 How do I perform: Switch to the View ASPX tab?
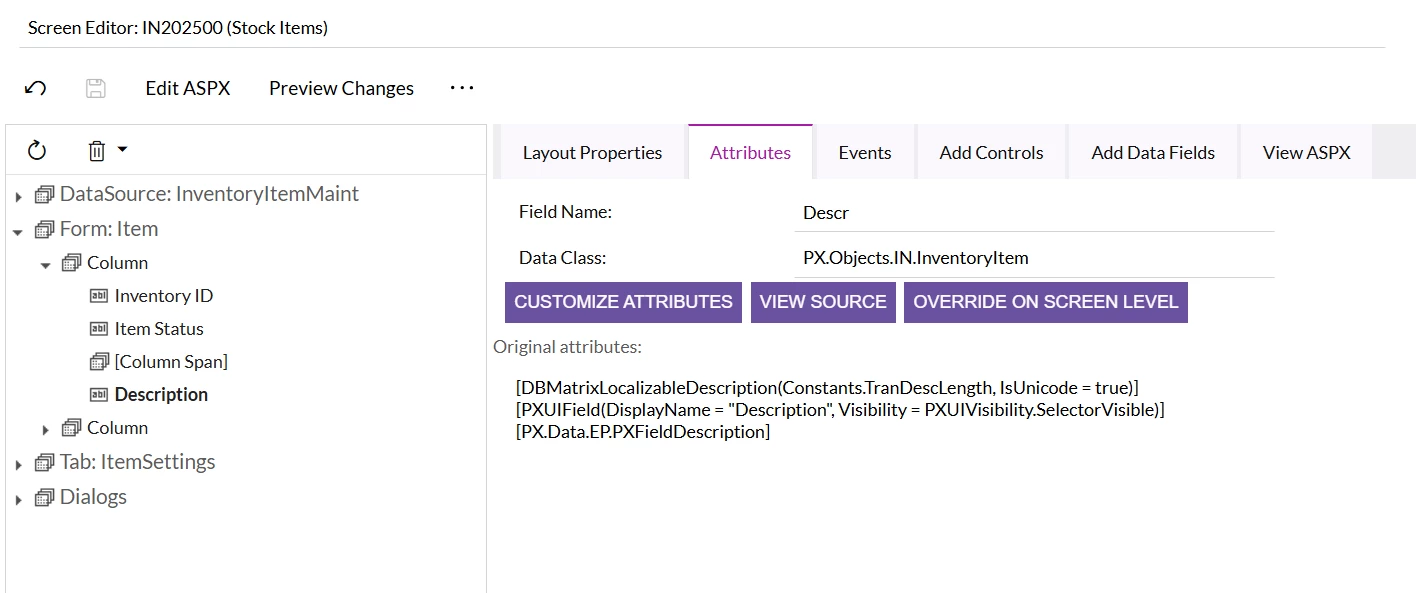coord(1306,153)
